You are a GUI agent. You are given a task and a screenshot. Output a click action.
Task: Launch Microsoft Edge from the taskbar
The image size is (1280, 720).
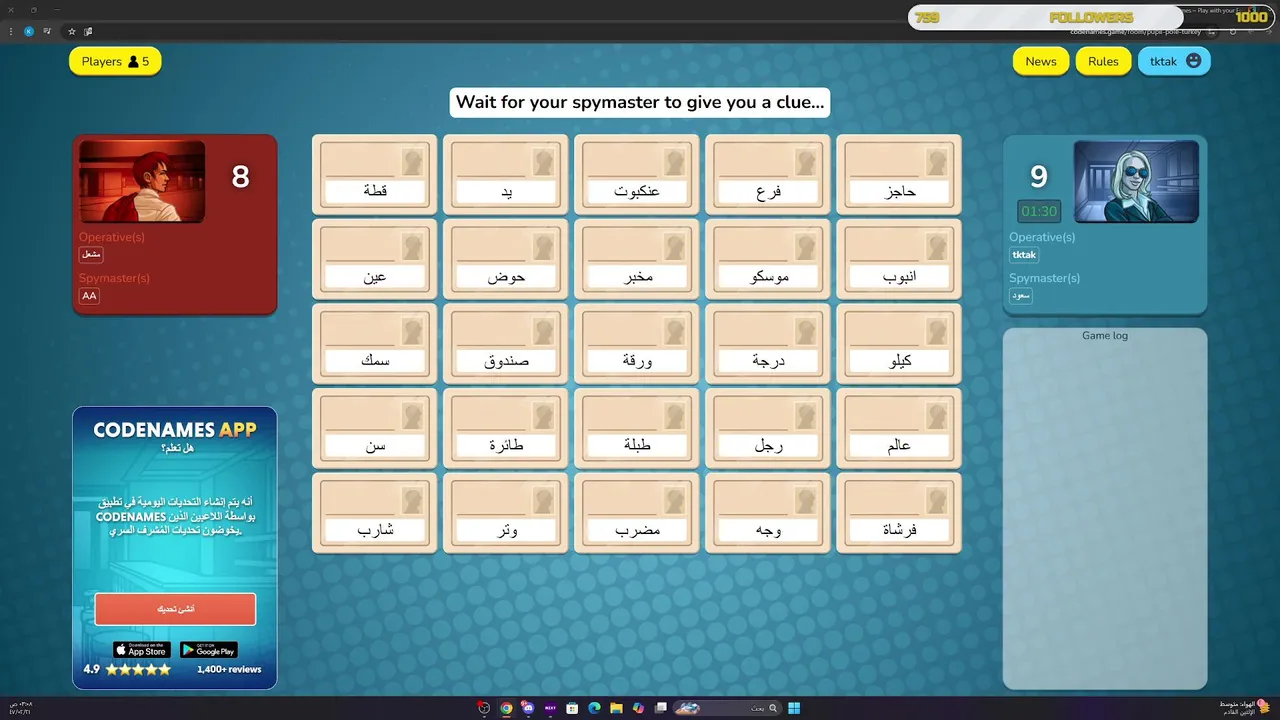click(x=594, y=708)
